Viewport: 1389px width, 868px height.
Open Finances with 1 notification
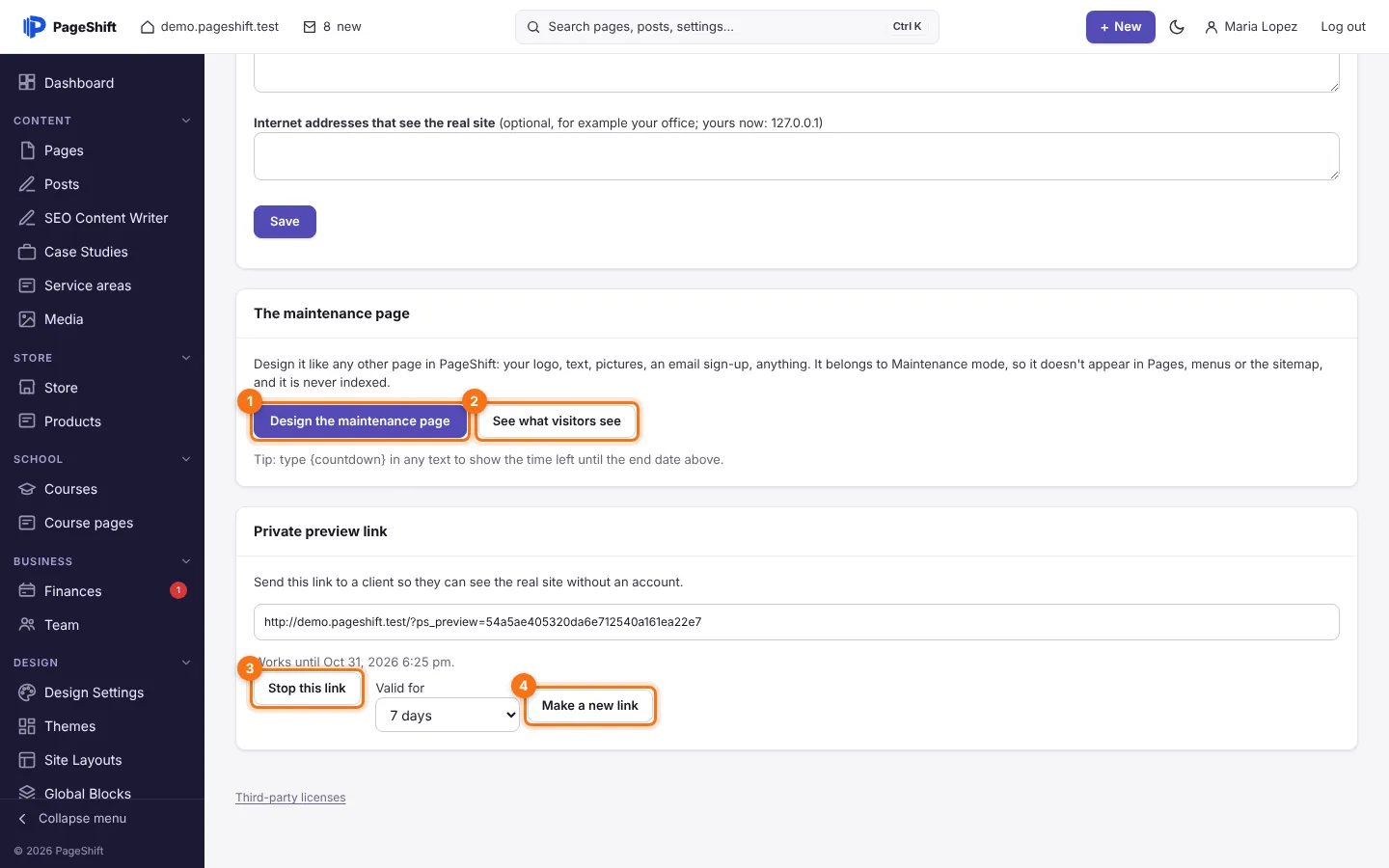tap(102, 591)
